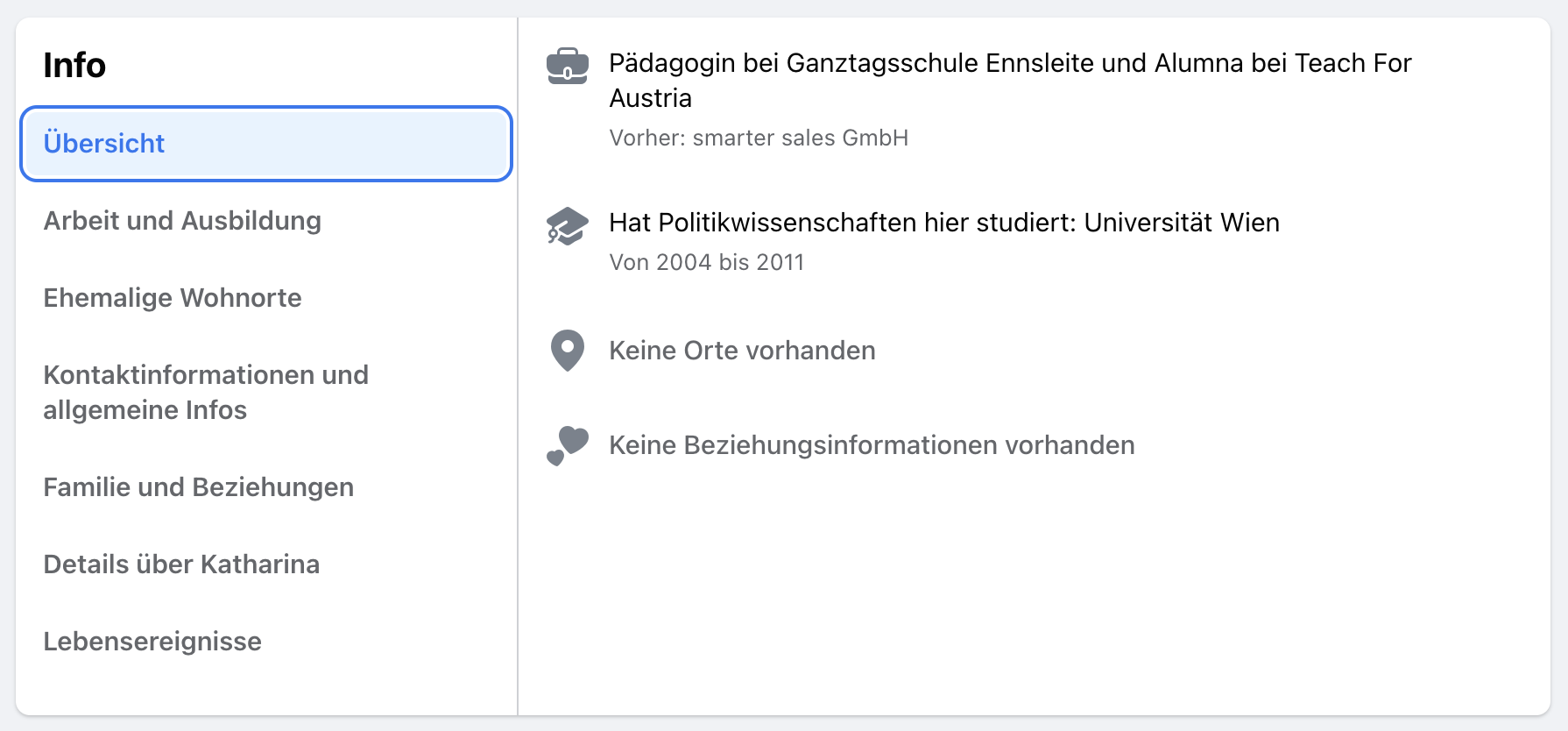1568x731 pixels.
Task: Click the location pin icon
Action: [568, 351]
